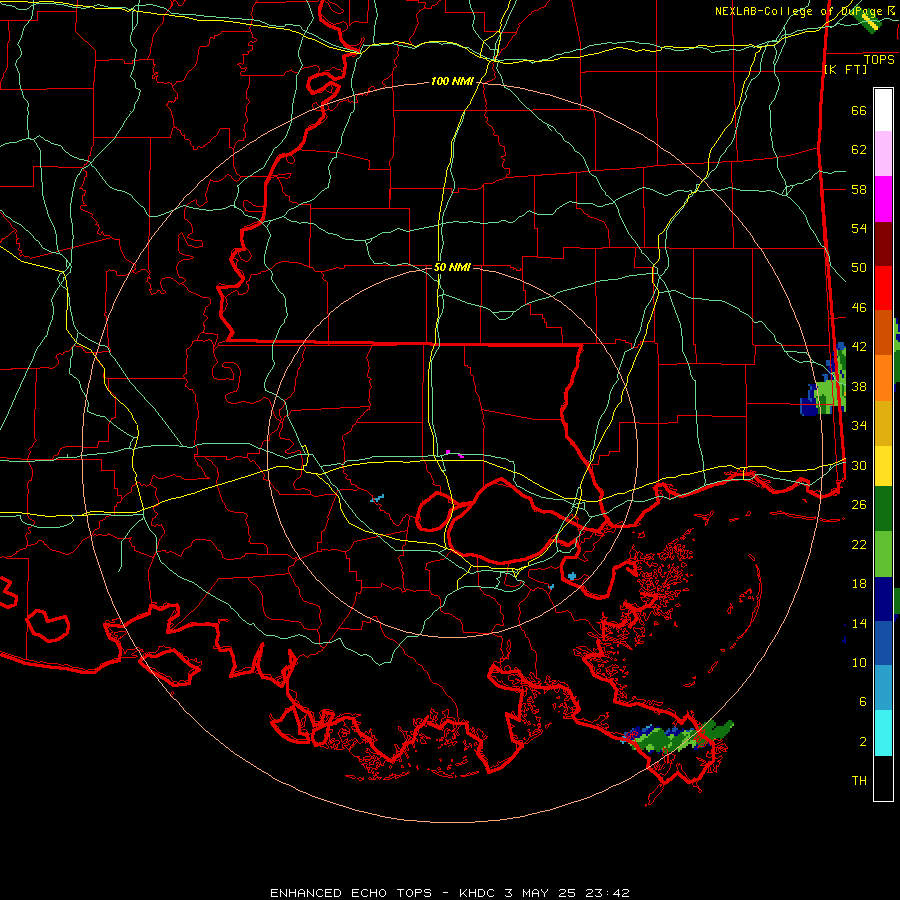Select the yellow legend swatch
The width and height of the screenshot is (900, 900).
point(883,466)
